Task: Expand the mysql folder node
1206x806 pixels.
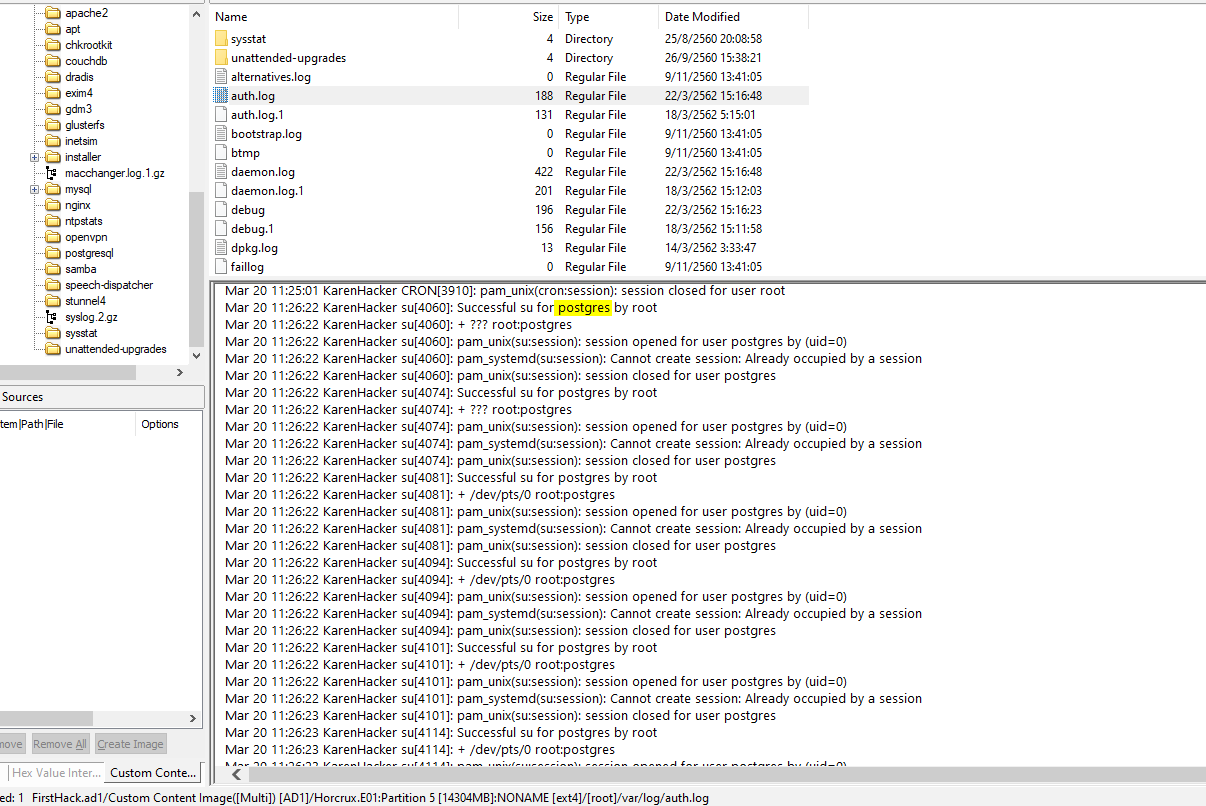Action: pos(35,189)
